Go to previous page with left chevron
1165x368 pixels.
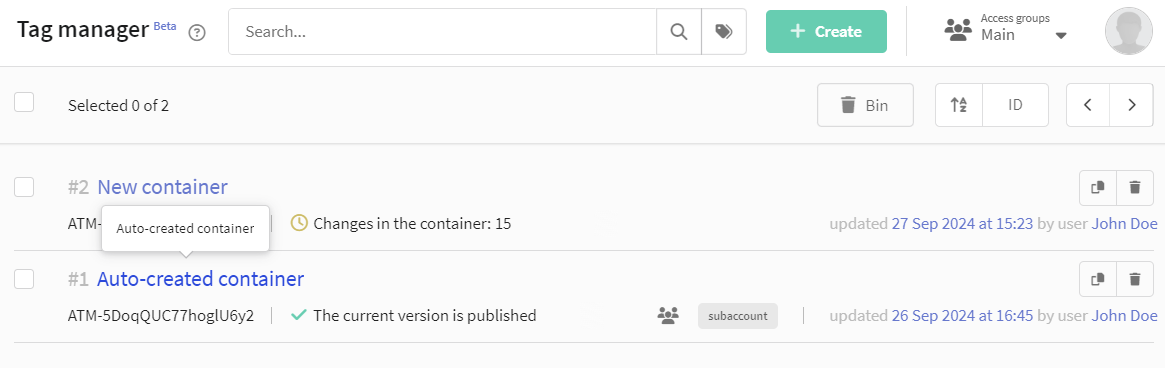click(x=1088, y=105)
